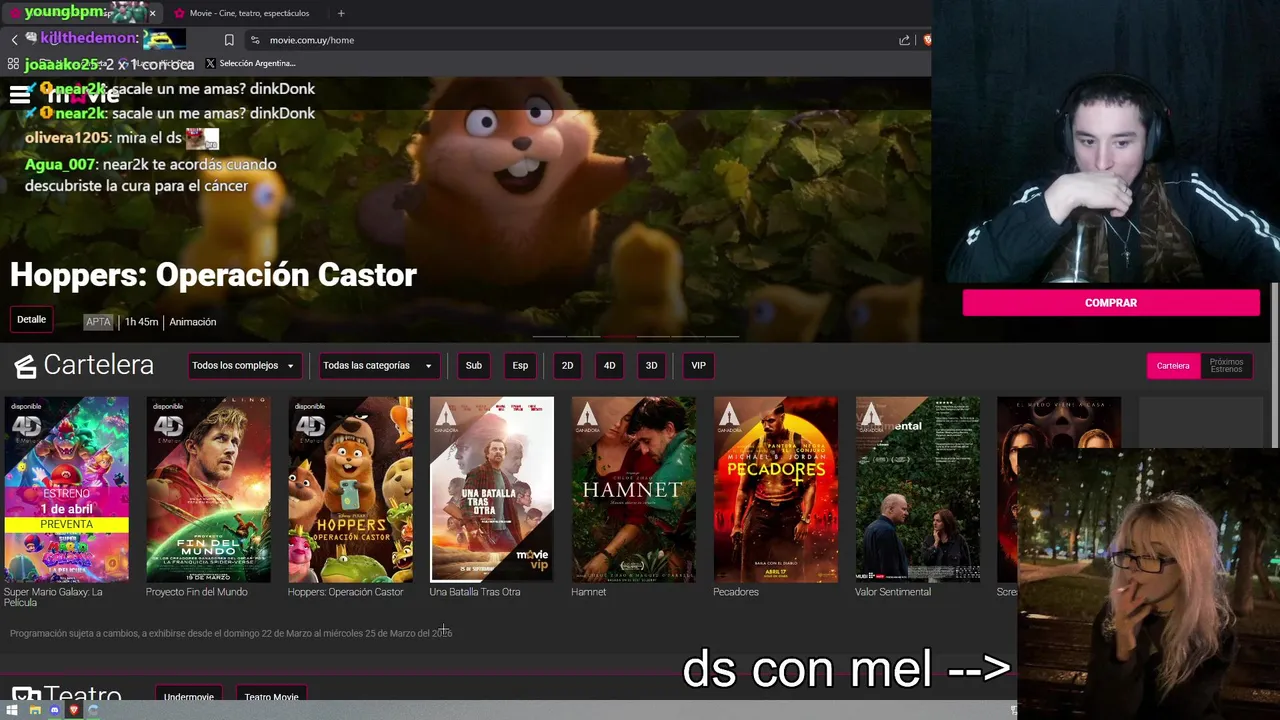Click the Cartelera ticket icon
This screenshot has width=1280, height=720.
point(25,366)
